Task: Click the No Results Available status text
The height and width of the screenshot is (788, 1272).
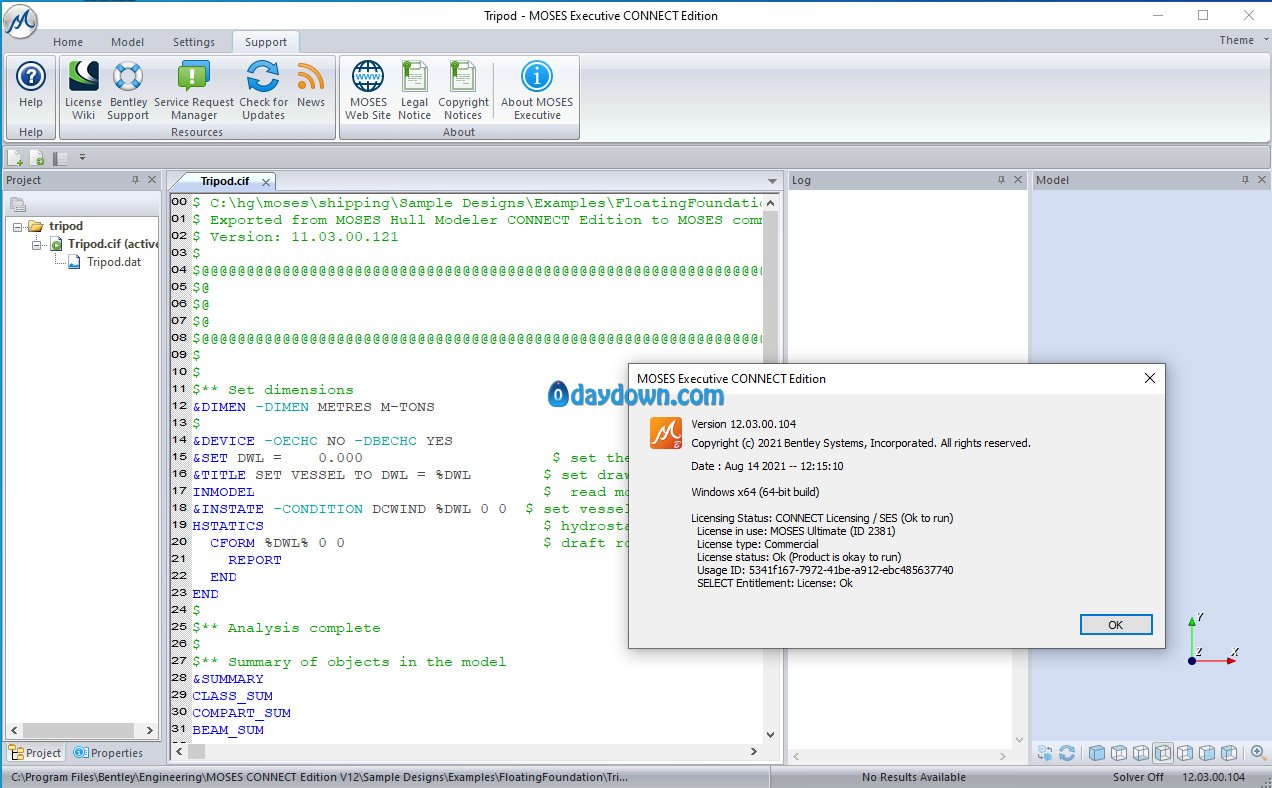Action: (x=914, y=777)
